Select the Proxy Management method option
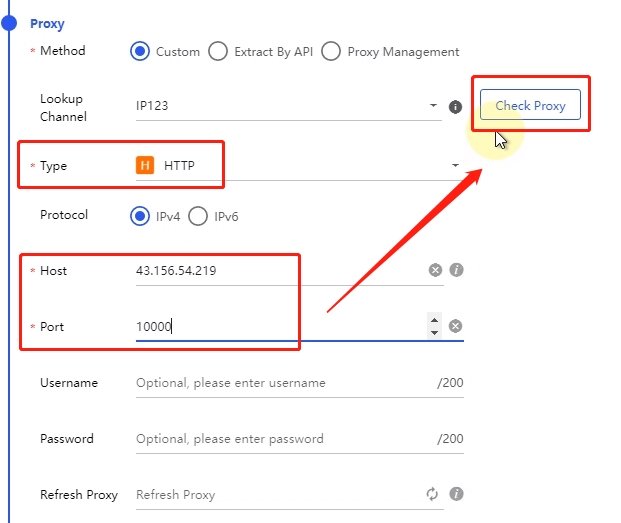 [331, 52]
